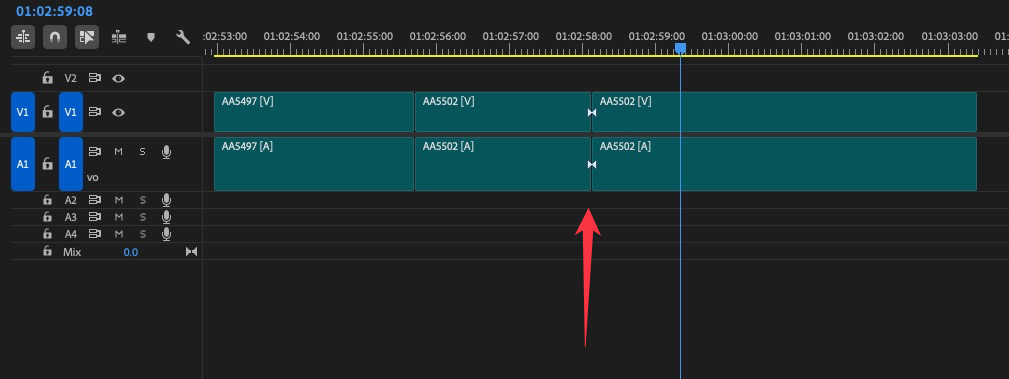Click the vo label on A1 track
Viewport: 1009px width, 379px height.
tap(93, 178)
